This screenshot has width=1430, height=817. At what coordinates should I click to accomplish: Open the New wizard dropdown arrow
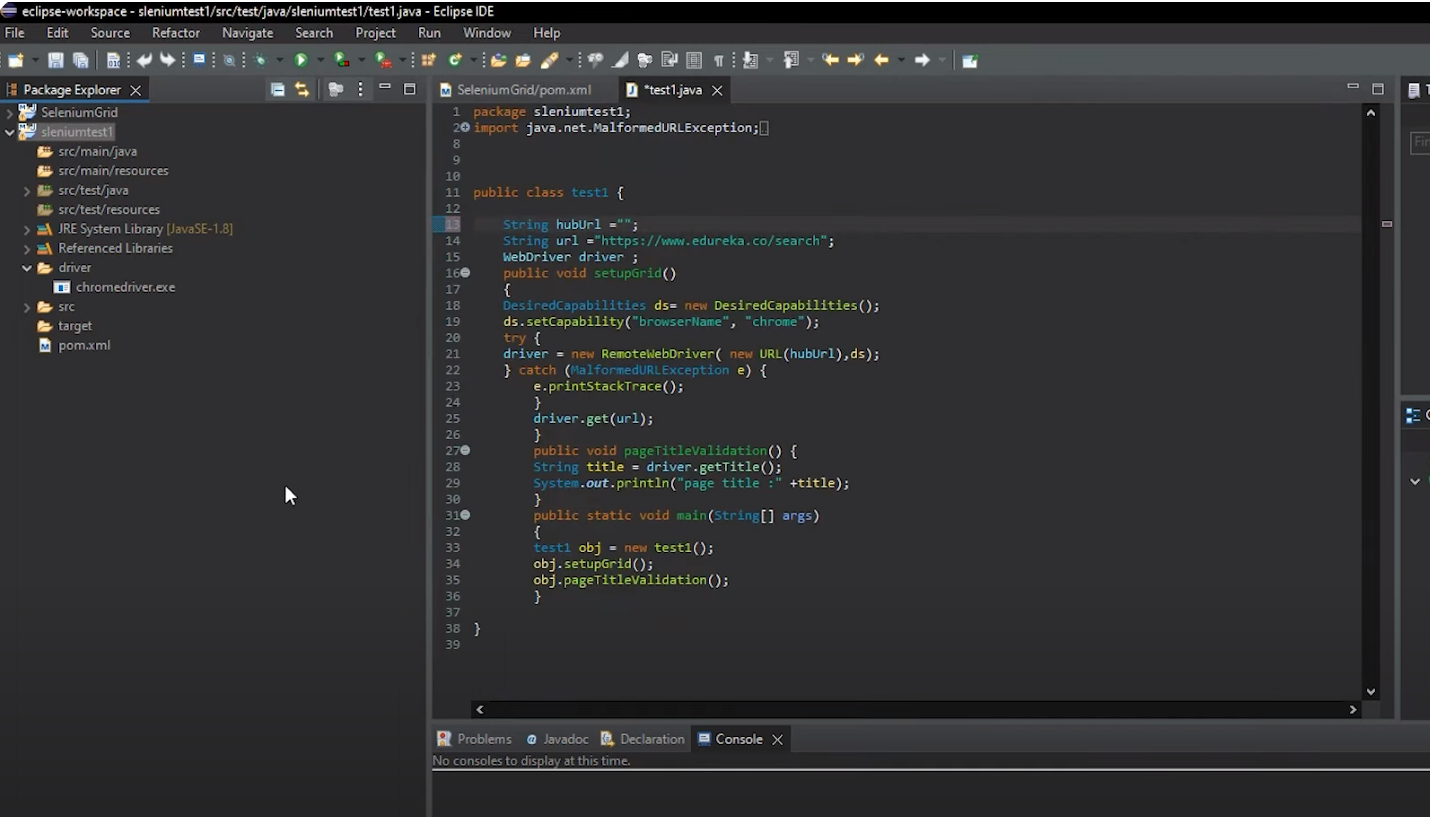click(35, 60)
